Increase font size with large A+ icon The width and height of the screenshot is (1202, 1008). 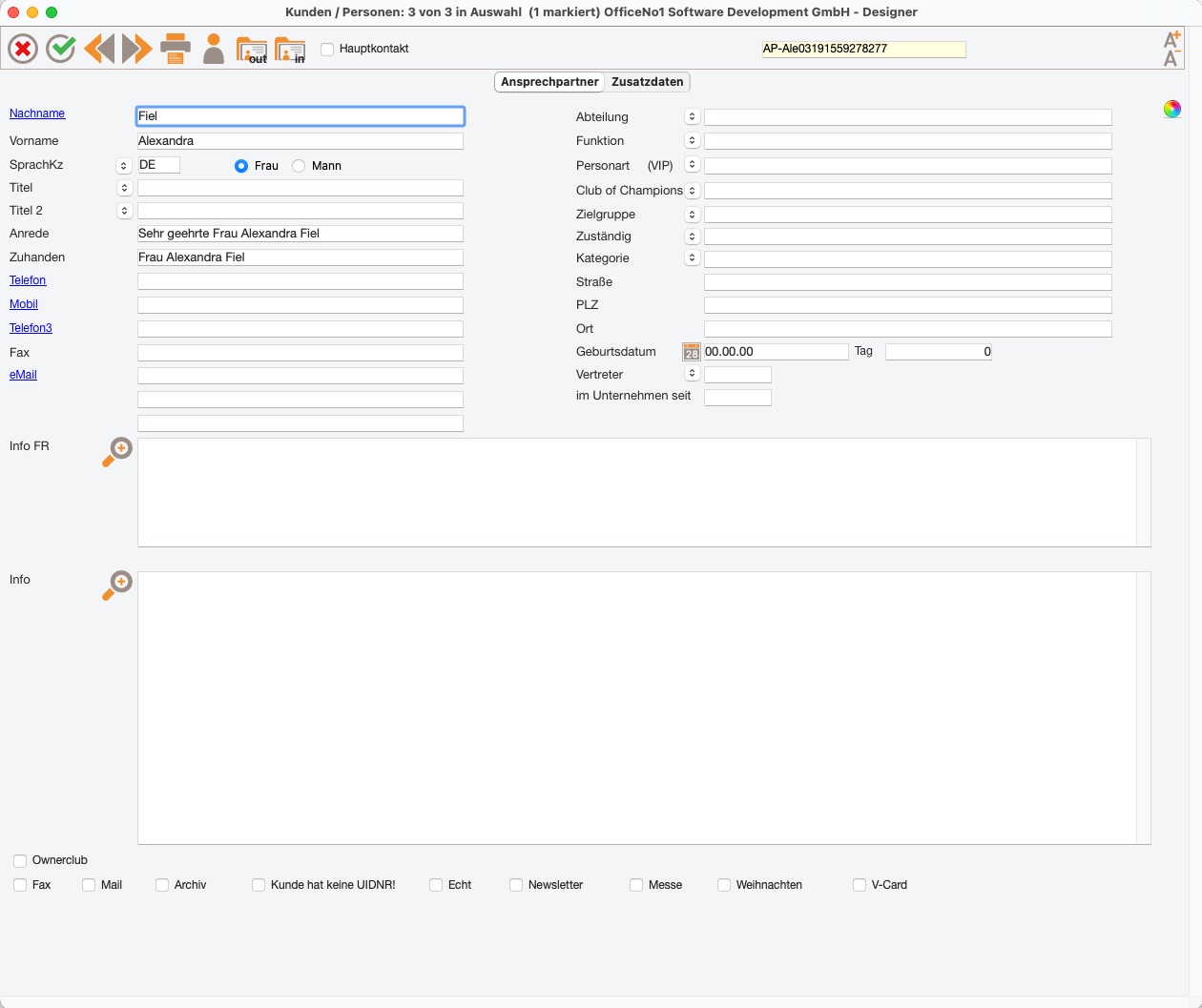(x=1172, y=40)
